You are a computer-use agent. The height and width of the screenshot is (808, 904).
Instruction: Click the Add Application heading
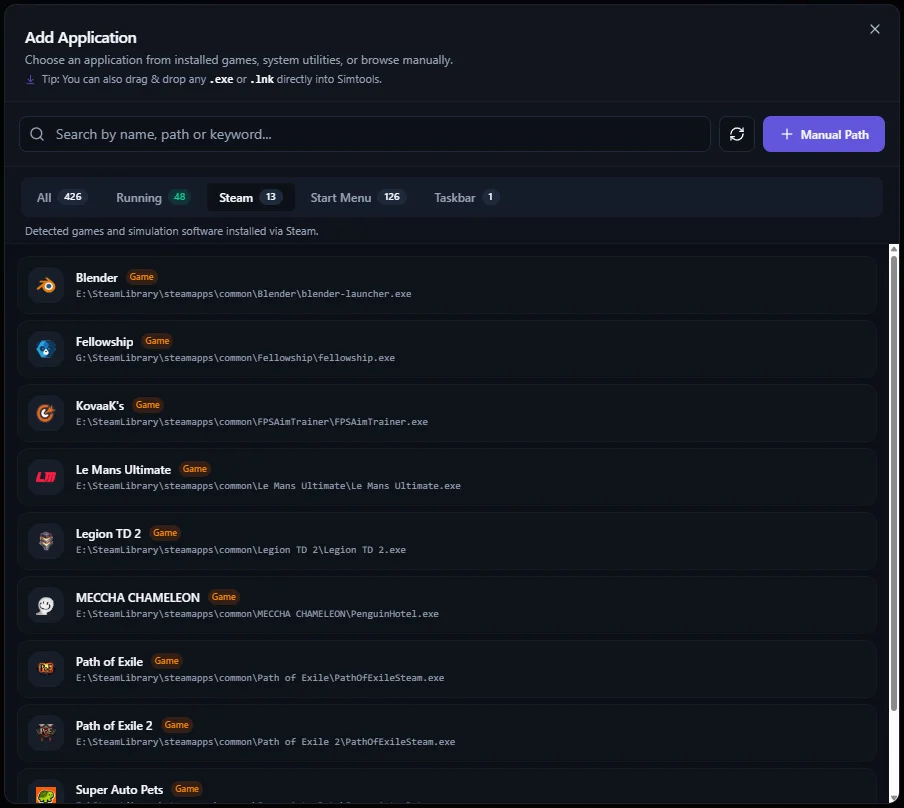click(x=81, y=37)
